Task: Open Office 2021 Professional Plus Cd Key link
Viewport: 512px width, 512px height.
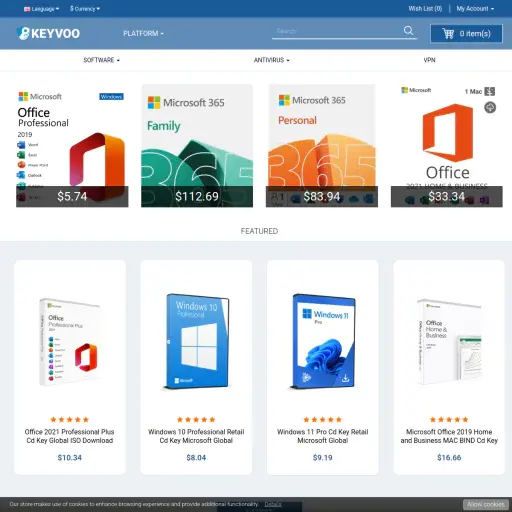Action: (x=70, y=436)
